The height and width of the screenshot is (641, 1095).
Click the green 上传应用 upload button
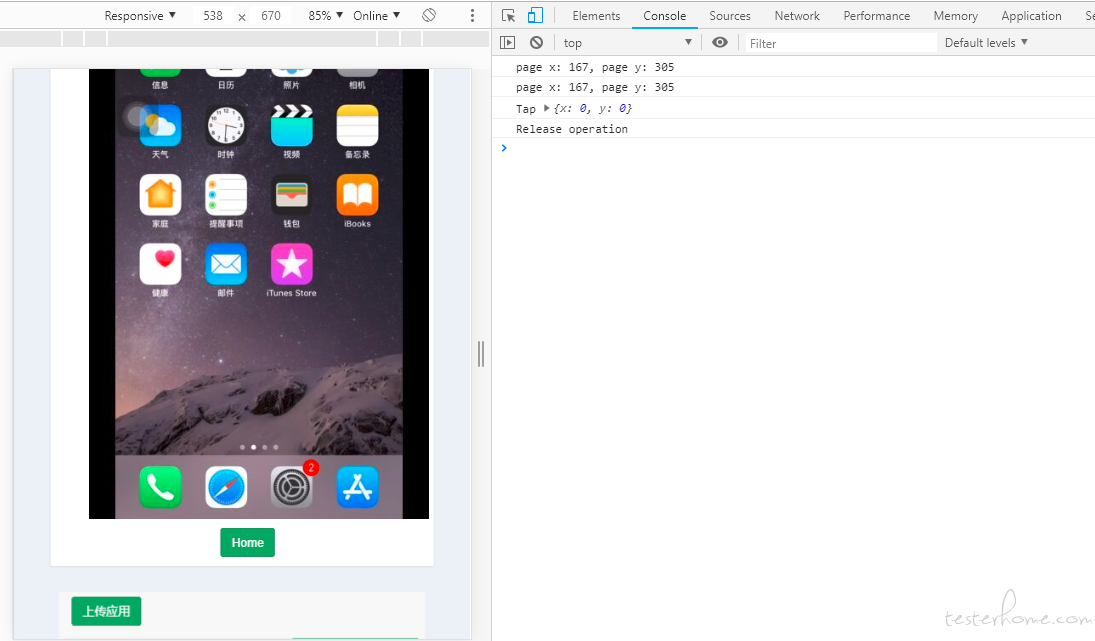coord(106,611)
